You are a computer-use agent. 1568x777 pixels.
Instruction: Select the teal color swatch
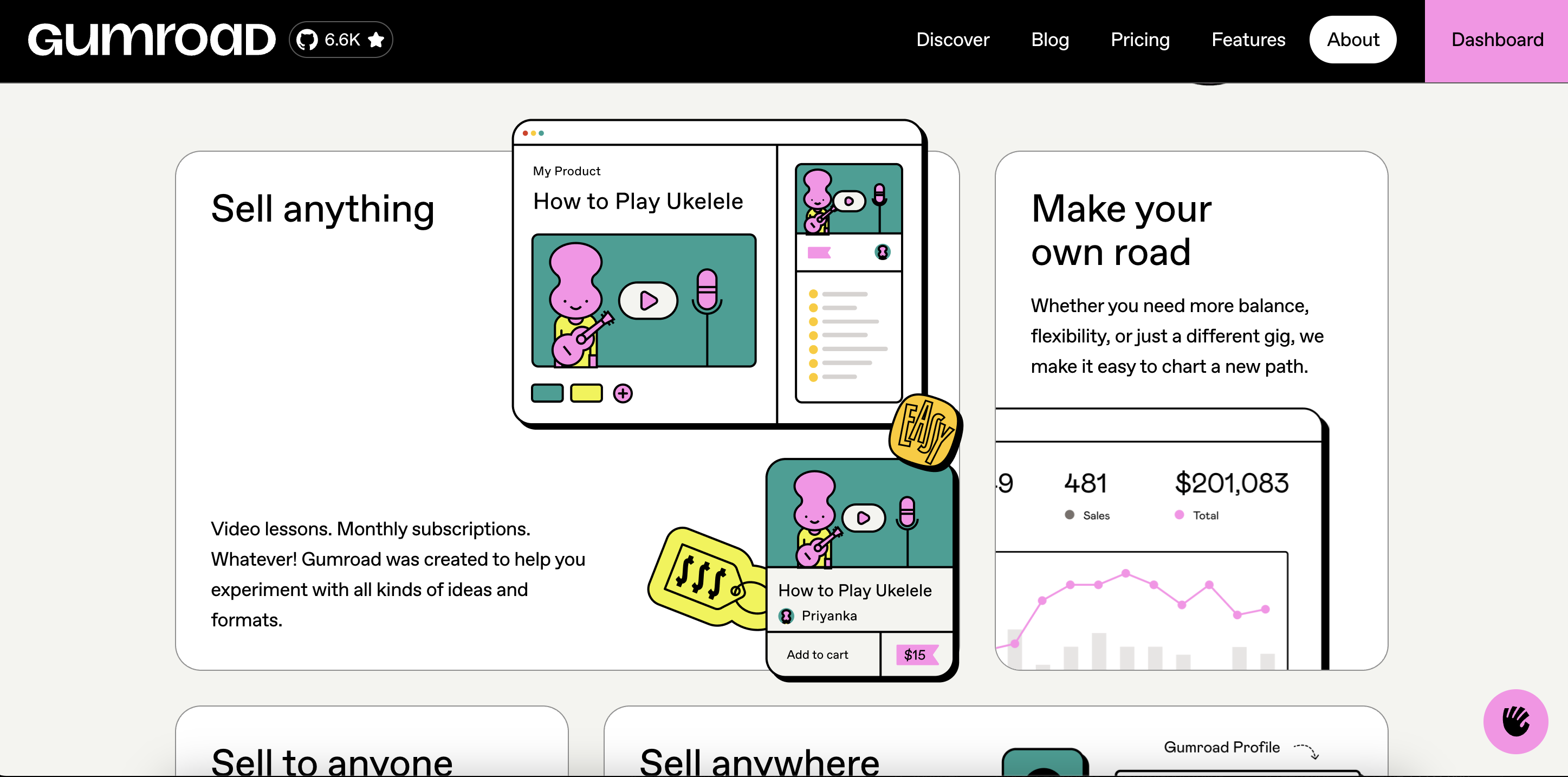click(547, 393)
